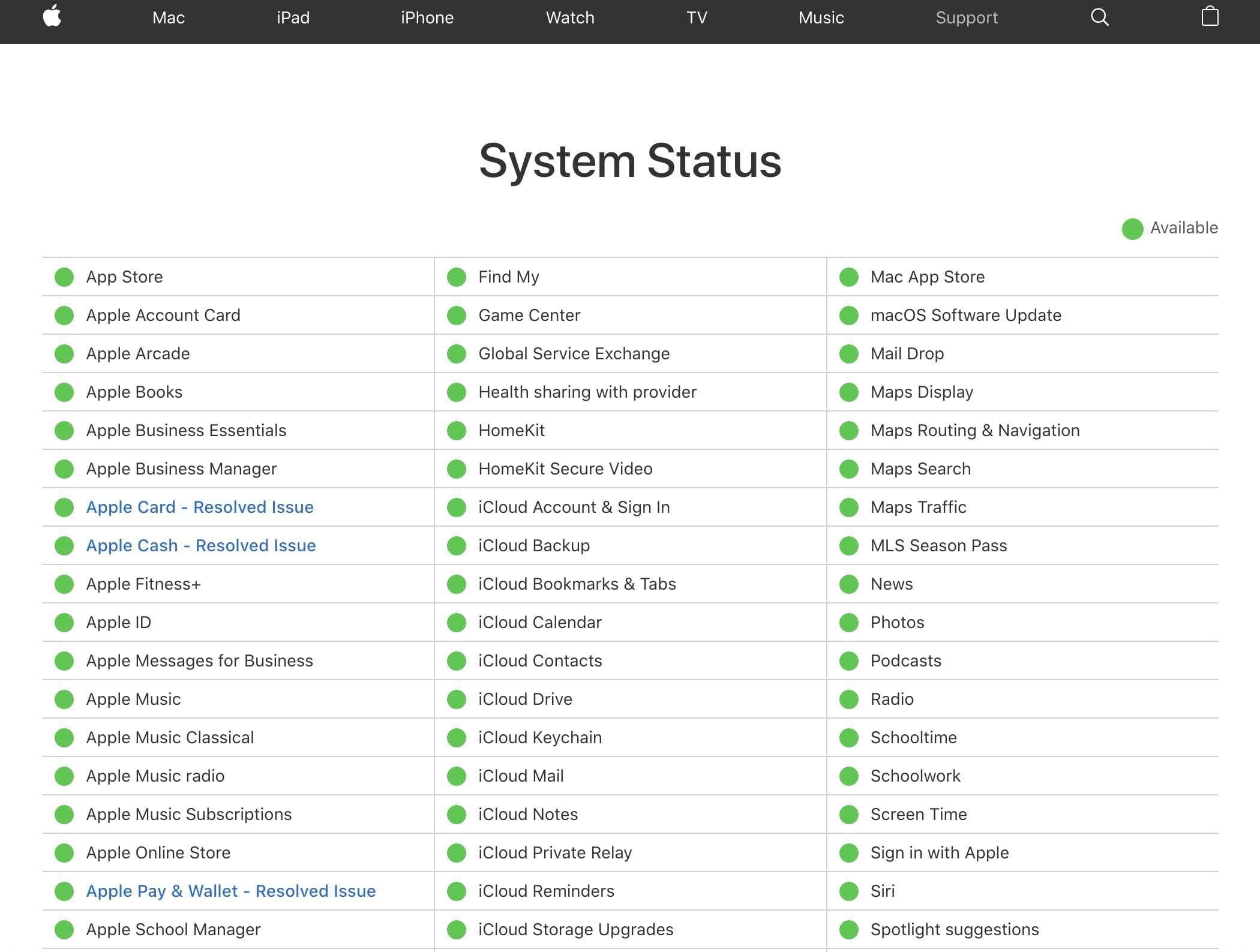Select Apple Messages for Business entry
The image size is (1260, 952).
[200, 661]
